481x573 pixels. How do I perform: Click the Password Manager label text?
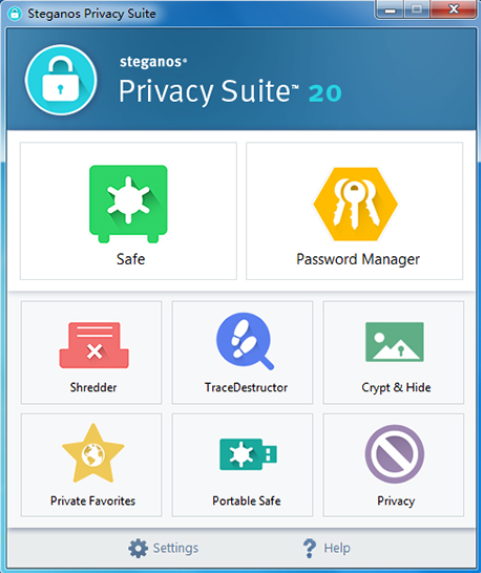coord(358,259)
